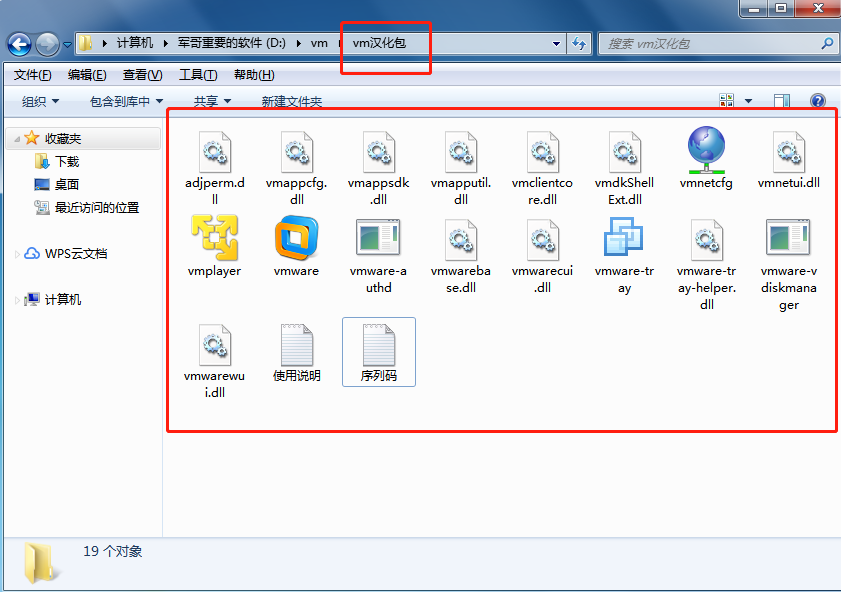This screenshot has width=841, height=592.
Task: Select the vmappsdk.dll file icon
Action: tap(379, 152)
